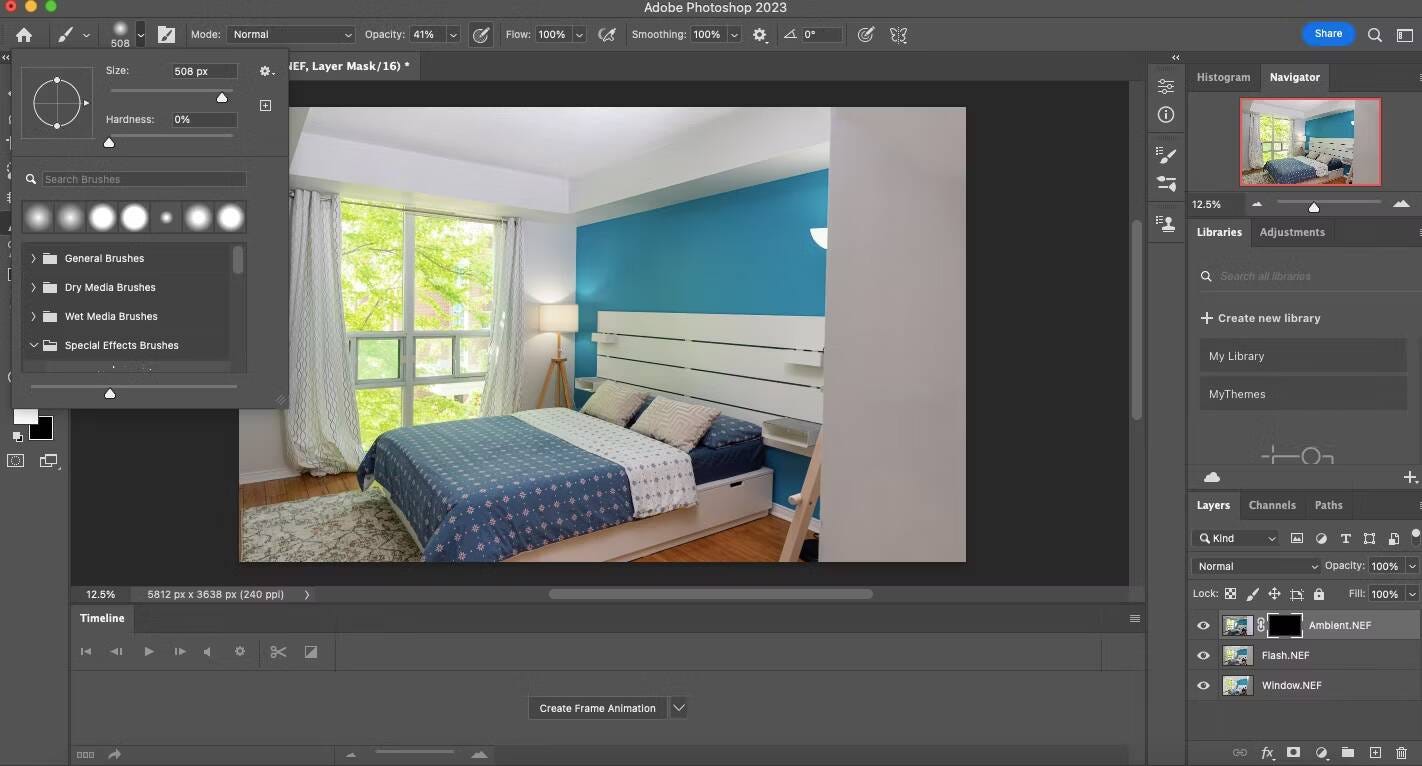Click the scissors split icon in Timeline
This screenshot has width=1422, height=766.
(278, 652)
